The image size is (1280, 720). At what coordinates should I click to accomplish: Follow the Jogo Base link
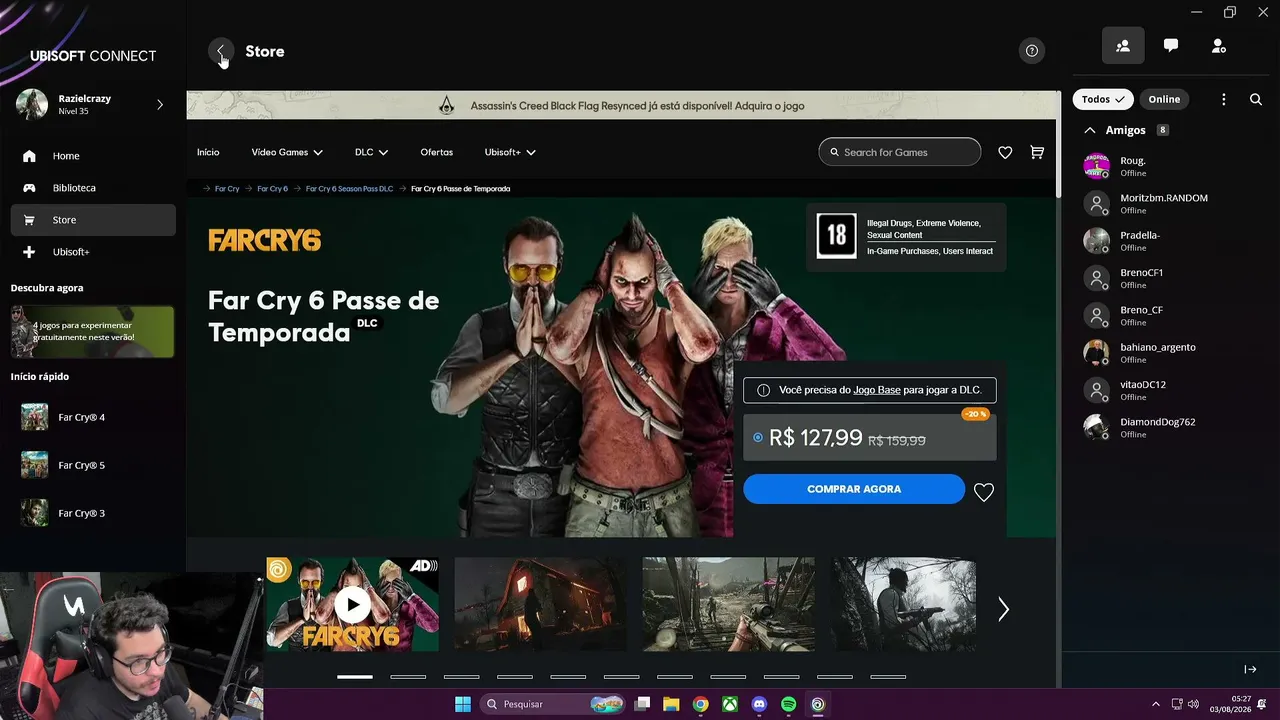tap(877, 390)
